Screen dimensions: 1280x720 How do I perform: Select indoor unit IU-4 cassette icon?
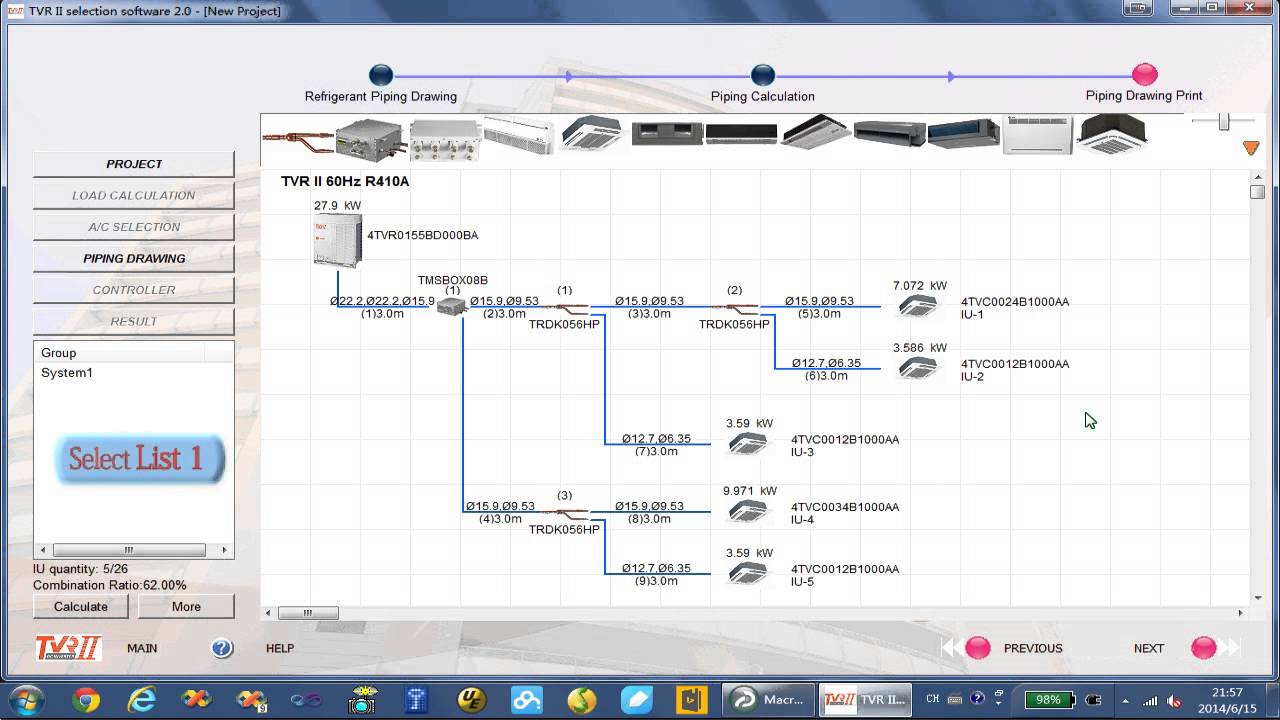747,512
